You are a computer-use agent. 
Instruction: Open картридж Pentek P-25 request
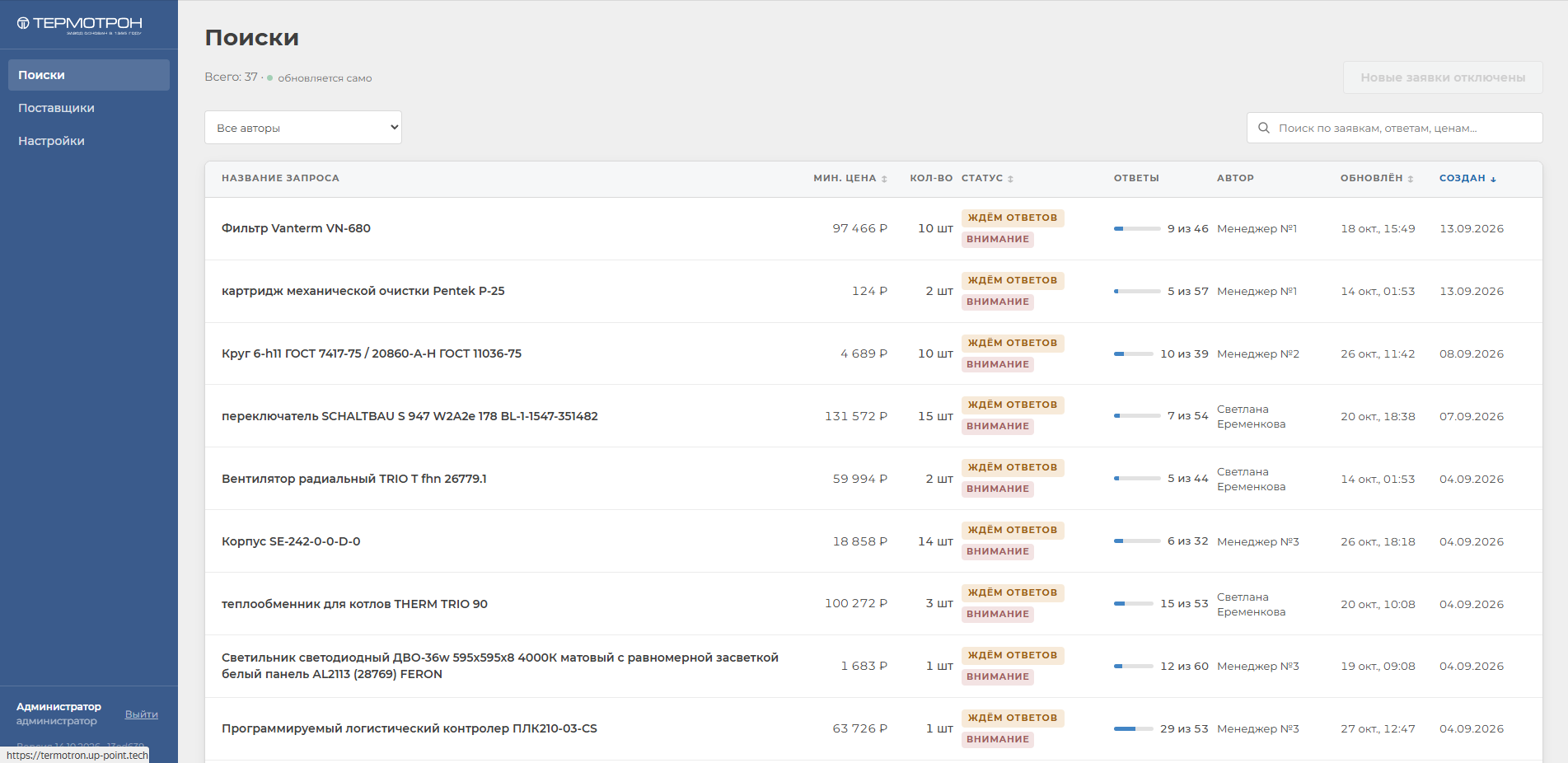[363, 291]
